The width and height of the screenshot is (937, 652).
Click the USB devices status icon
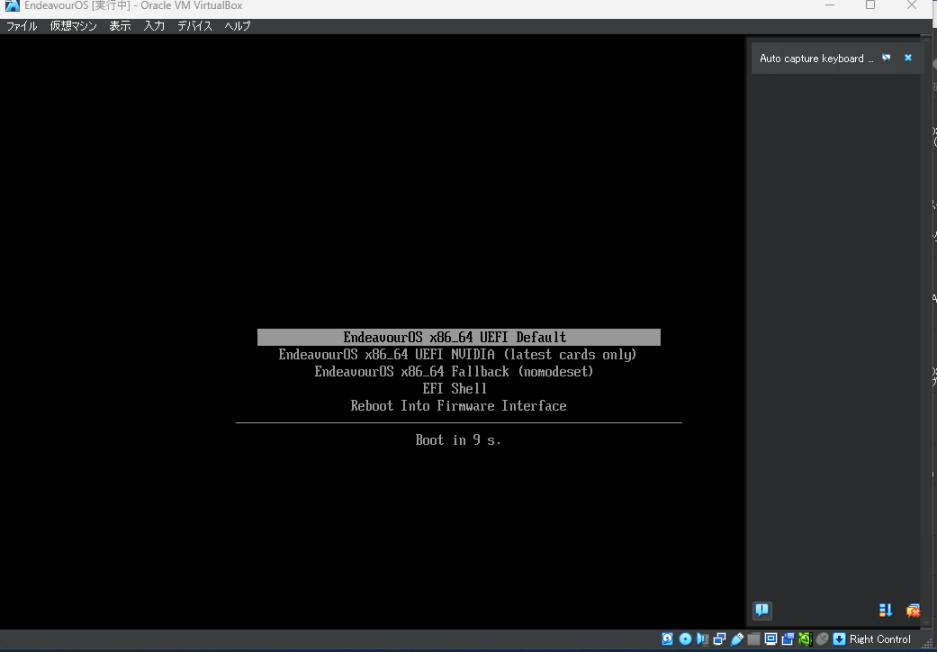click(737, 639)
